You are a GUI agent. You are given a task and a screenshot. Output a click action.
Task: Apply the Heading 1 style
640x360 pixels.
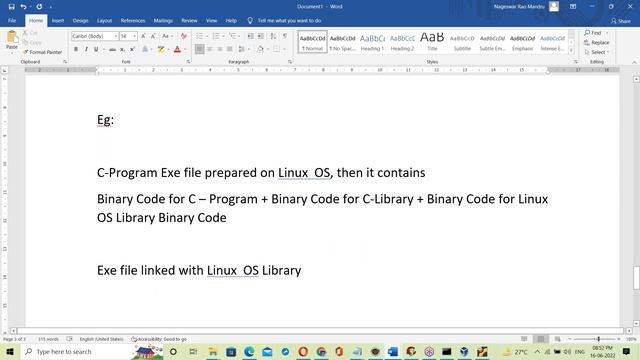(372, 42)
